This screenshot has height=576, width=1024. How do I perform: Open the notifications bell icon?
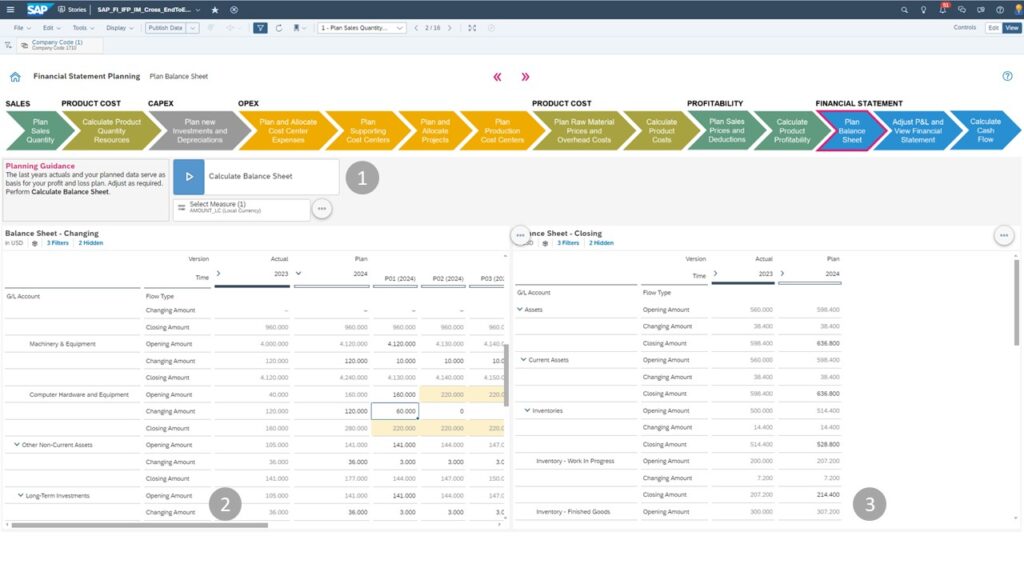coord(943,9)
